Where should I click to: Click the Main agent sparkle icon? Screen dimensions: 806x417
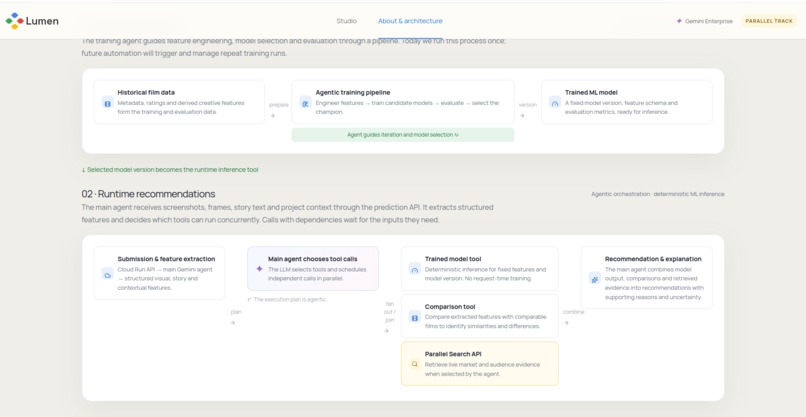tap(260, 268)
